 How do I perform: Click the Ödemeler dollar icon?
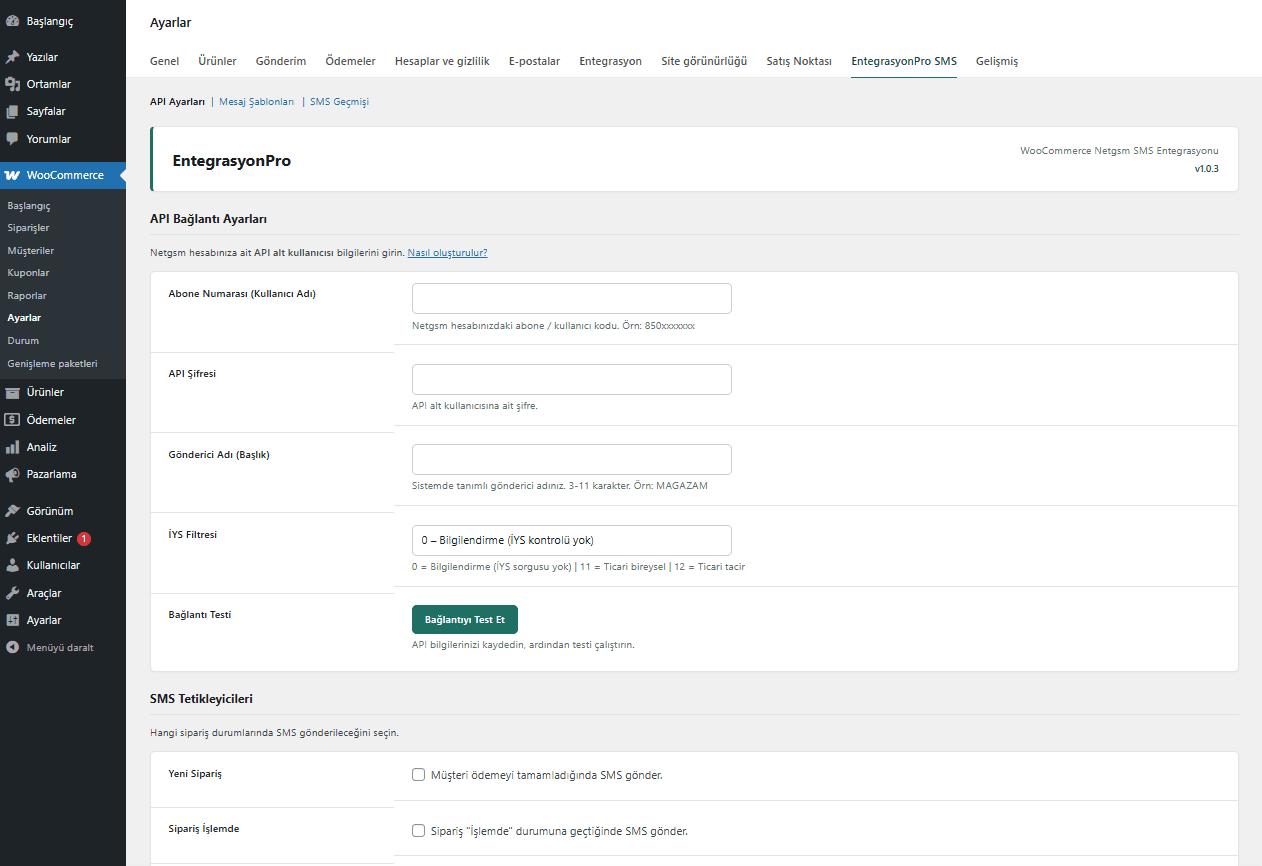[x=12, y=420]
